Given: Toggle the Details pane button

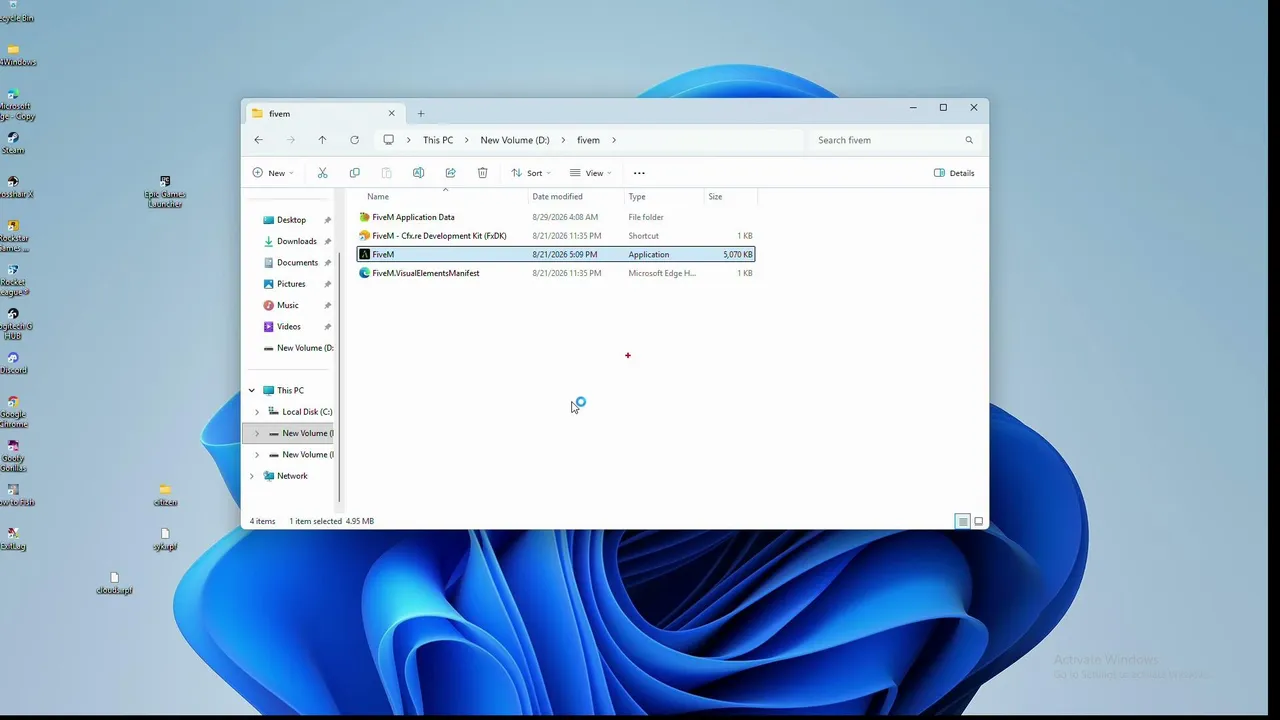Looking at the screenshot, I should (x=954, y=173).
